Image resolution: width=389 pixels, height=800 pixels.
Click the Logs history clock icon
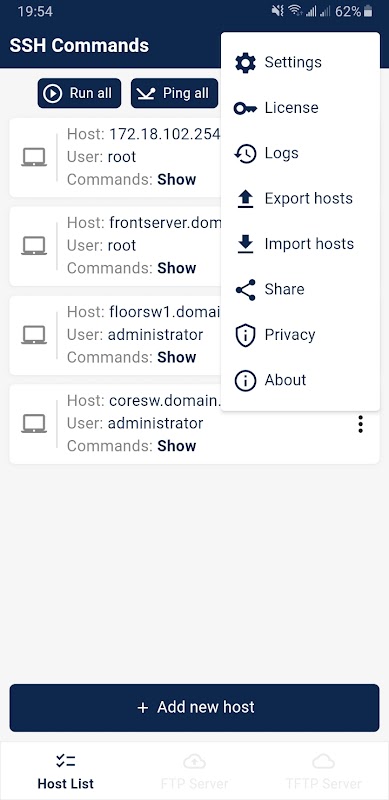click(245, 154)
